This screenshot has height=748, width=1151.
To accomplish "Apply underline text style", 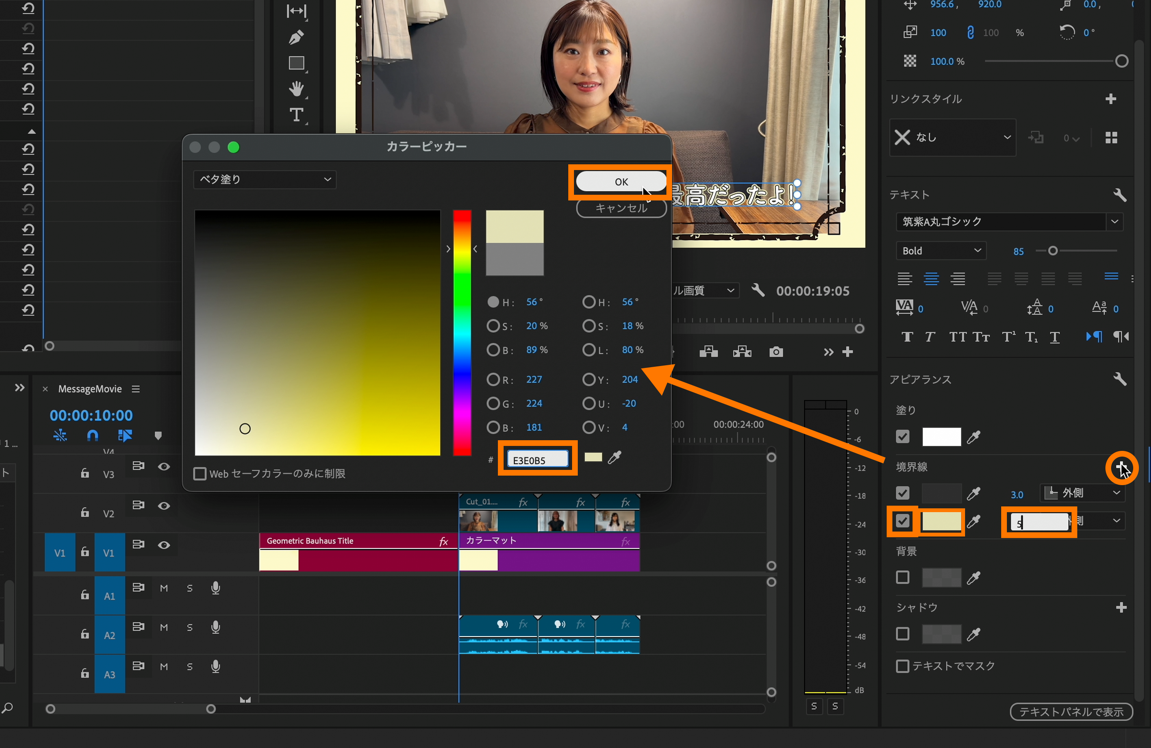I will pos(1055,337).
